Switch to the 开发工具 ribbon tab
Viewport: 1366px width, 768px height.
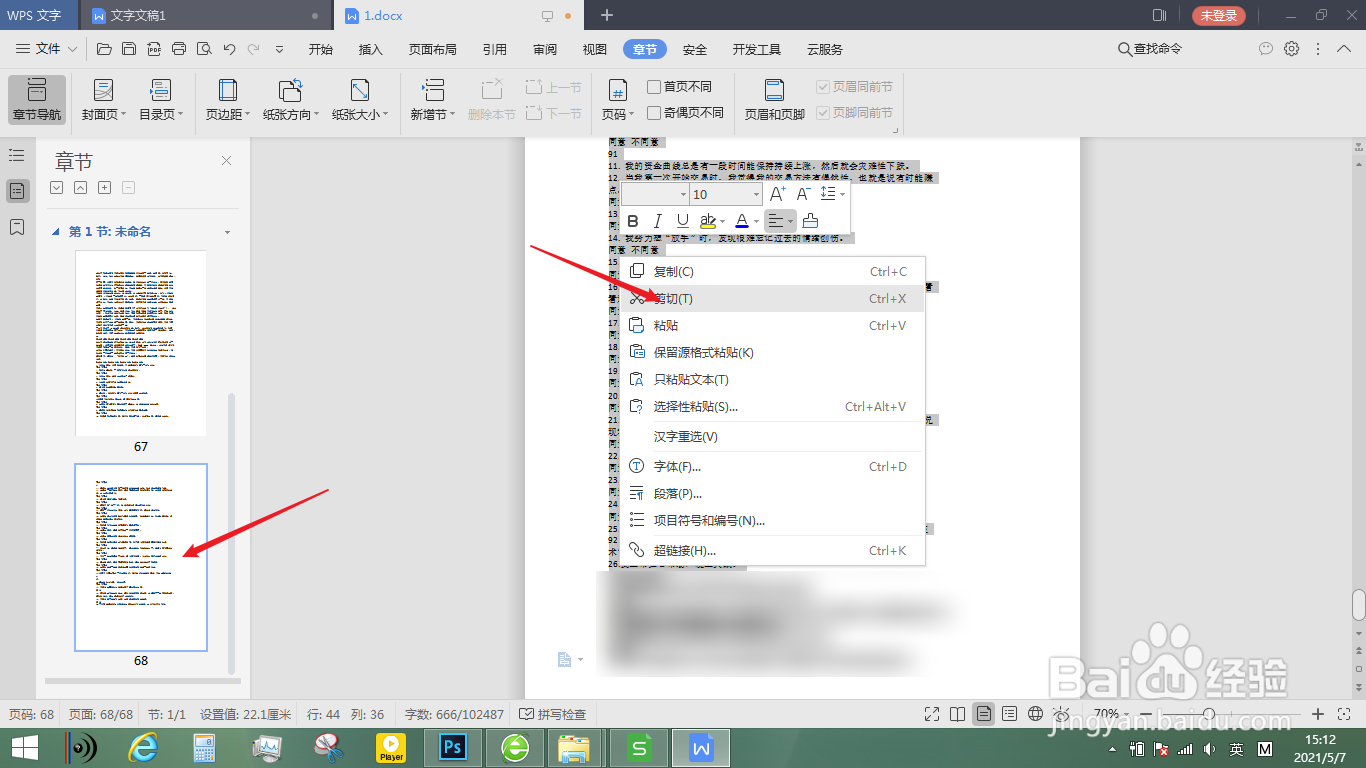(757, 49)
